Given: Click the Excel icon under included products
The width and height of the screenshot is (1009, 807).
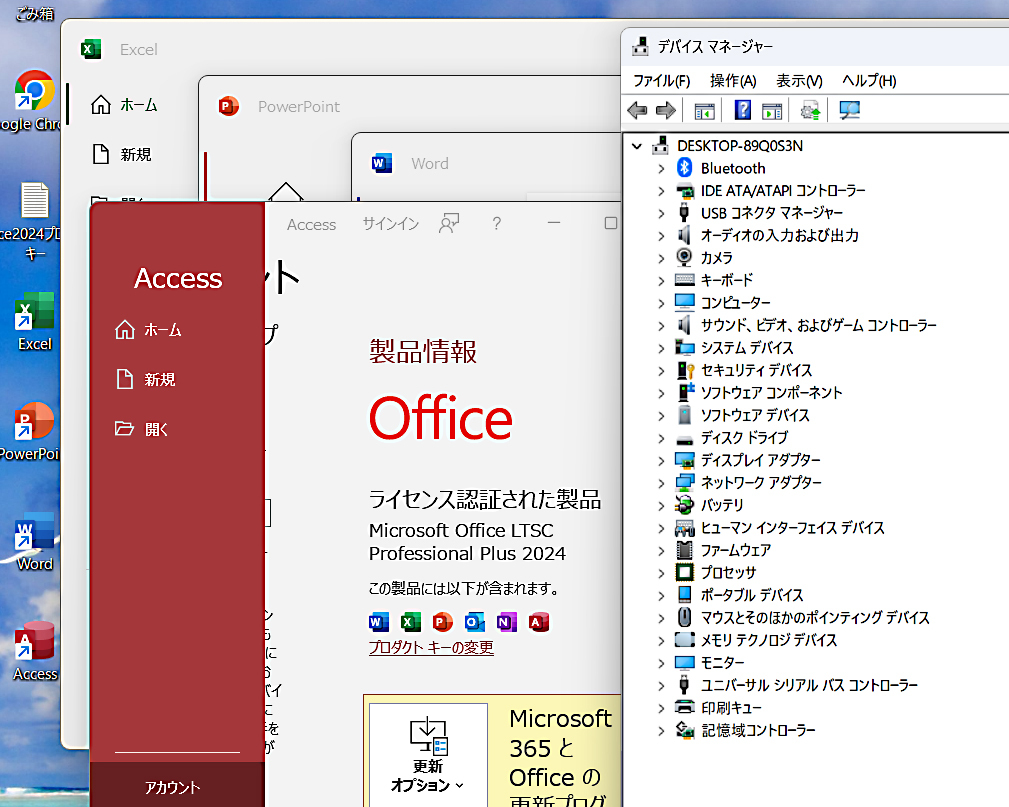Looking at the screenshot, I should click(x=411, y=622).
